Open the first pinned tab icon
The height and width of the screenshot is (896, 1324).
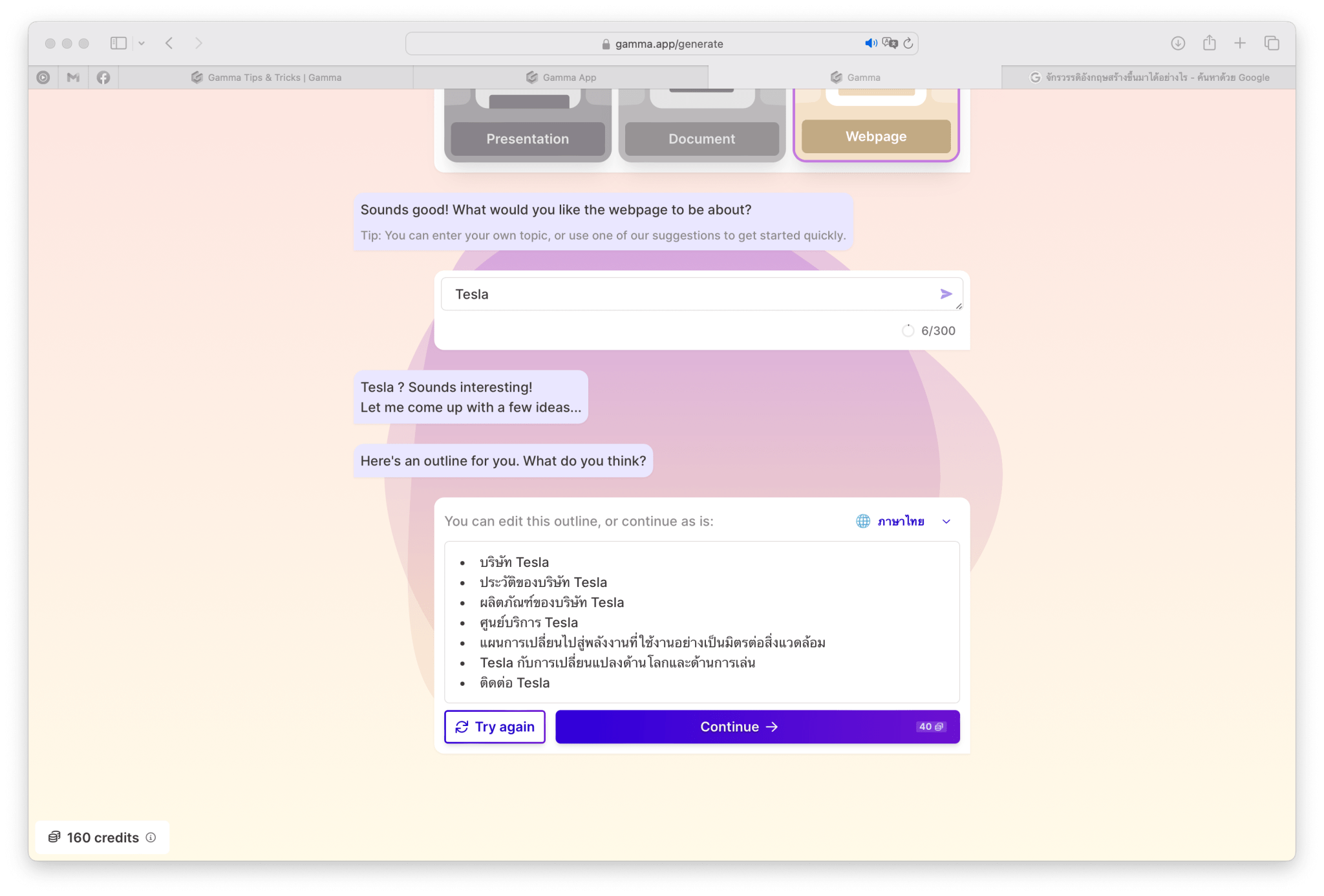tap(43, 78)
